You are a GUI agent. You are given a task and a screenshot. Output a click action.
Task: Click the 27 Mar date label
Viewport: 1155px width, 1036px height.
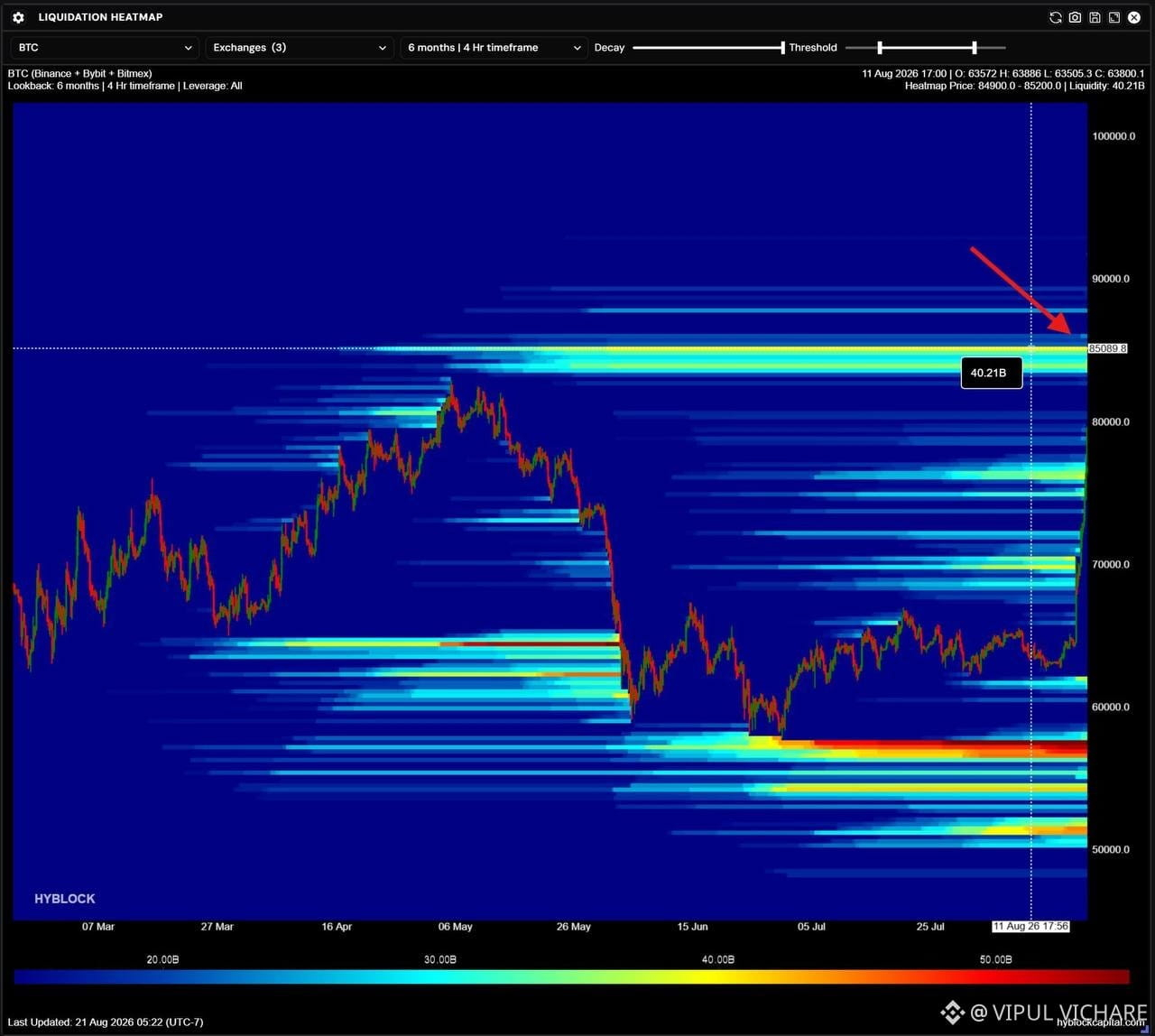pos(217,927)
